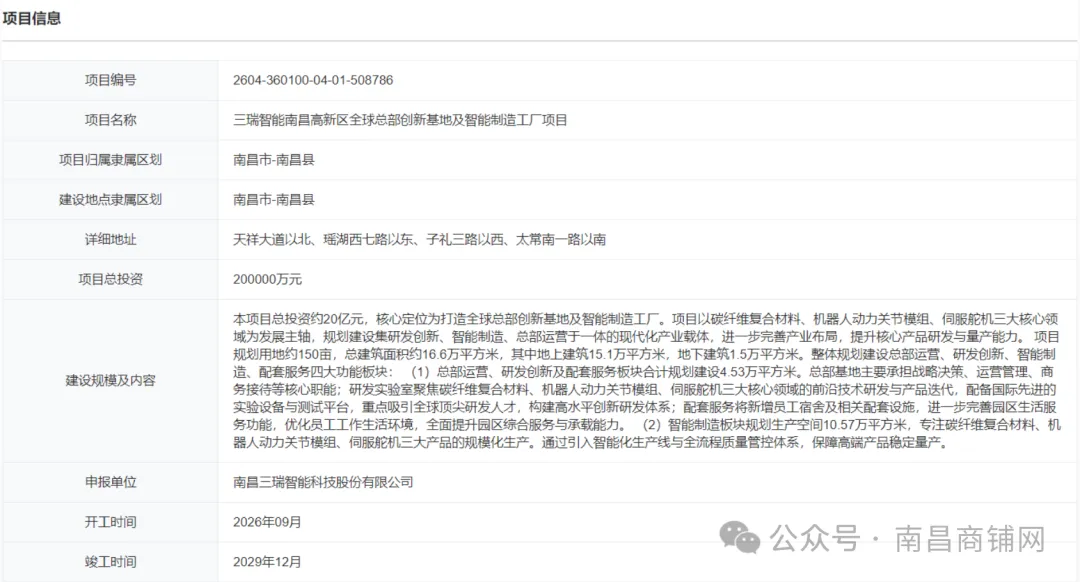The image size is (1080, 582).
Task: Click the 项目名称 label cell
Action: tap(110, 120)
